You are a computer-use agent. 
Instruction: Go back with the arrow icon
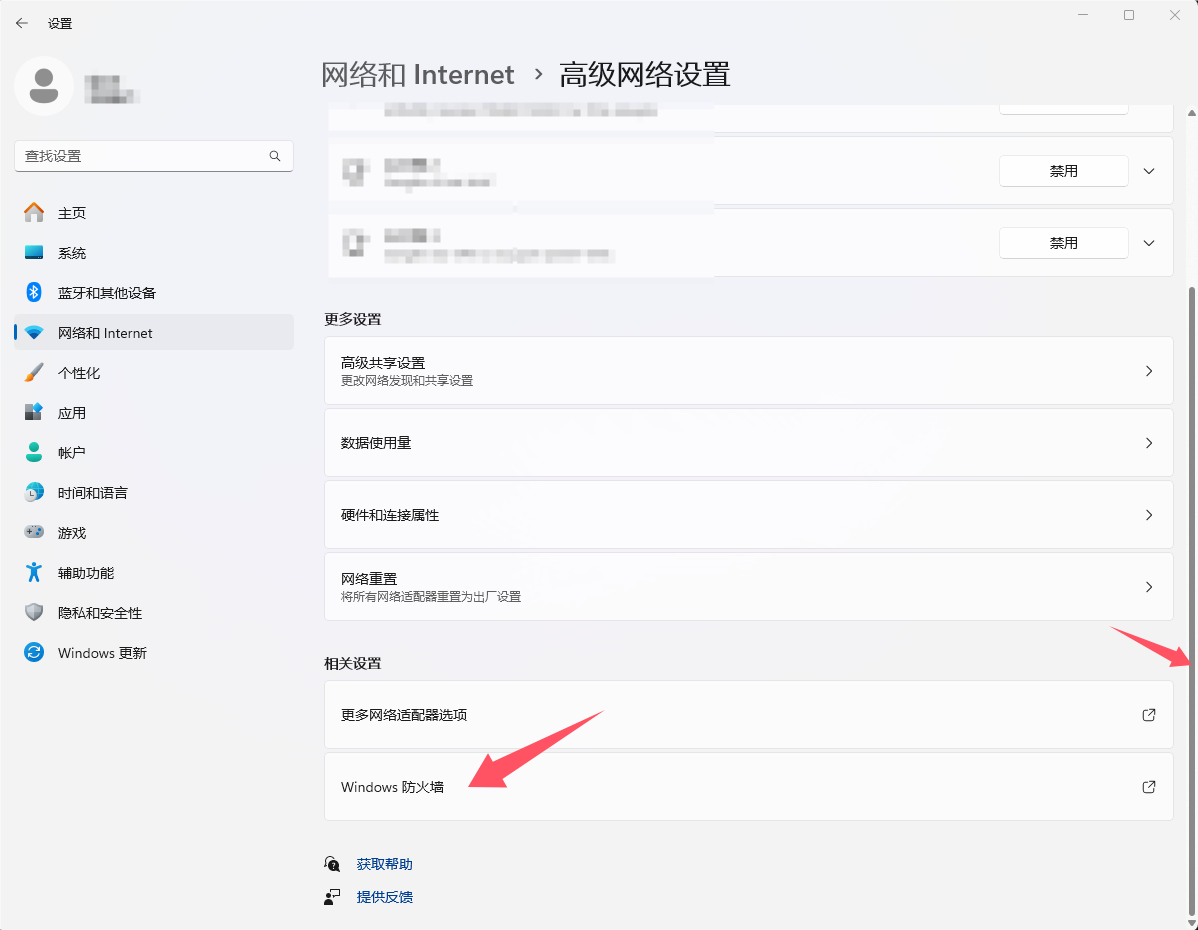click(21, 24)
